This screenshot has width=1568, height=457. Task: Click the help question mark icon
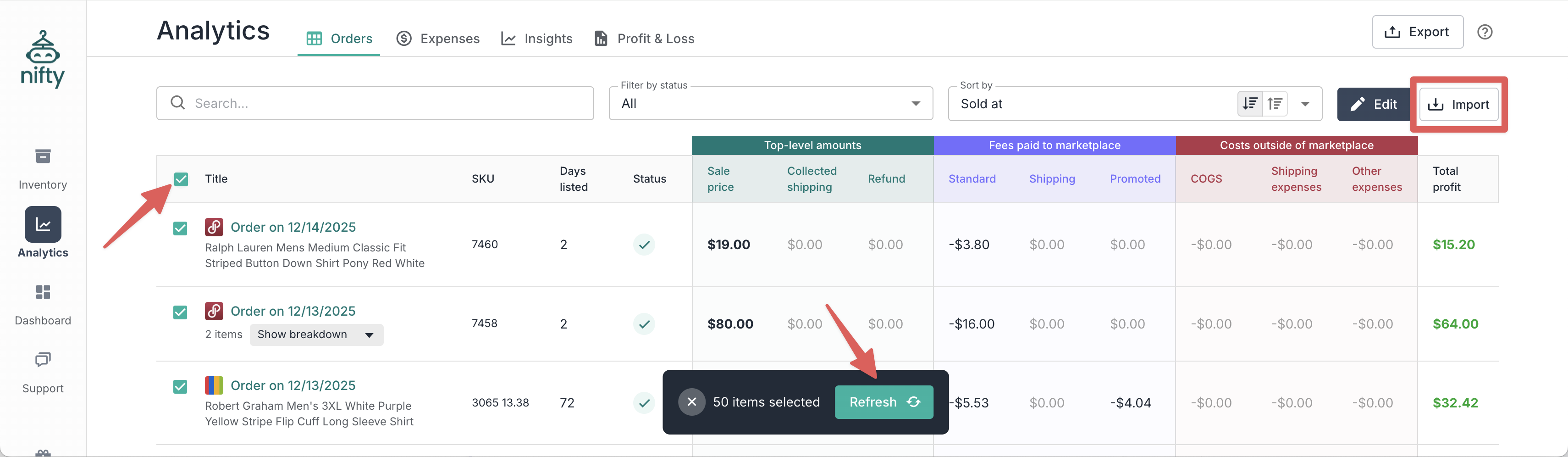point(1484,32)
